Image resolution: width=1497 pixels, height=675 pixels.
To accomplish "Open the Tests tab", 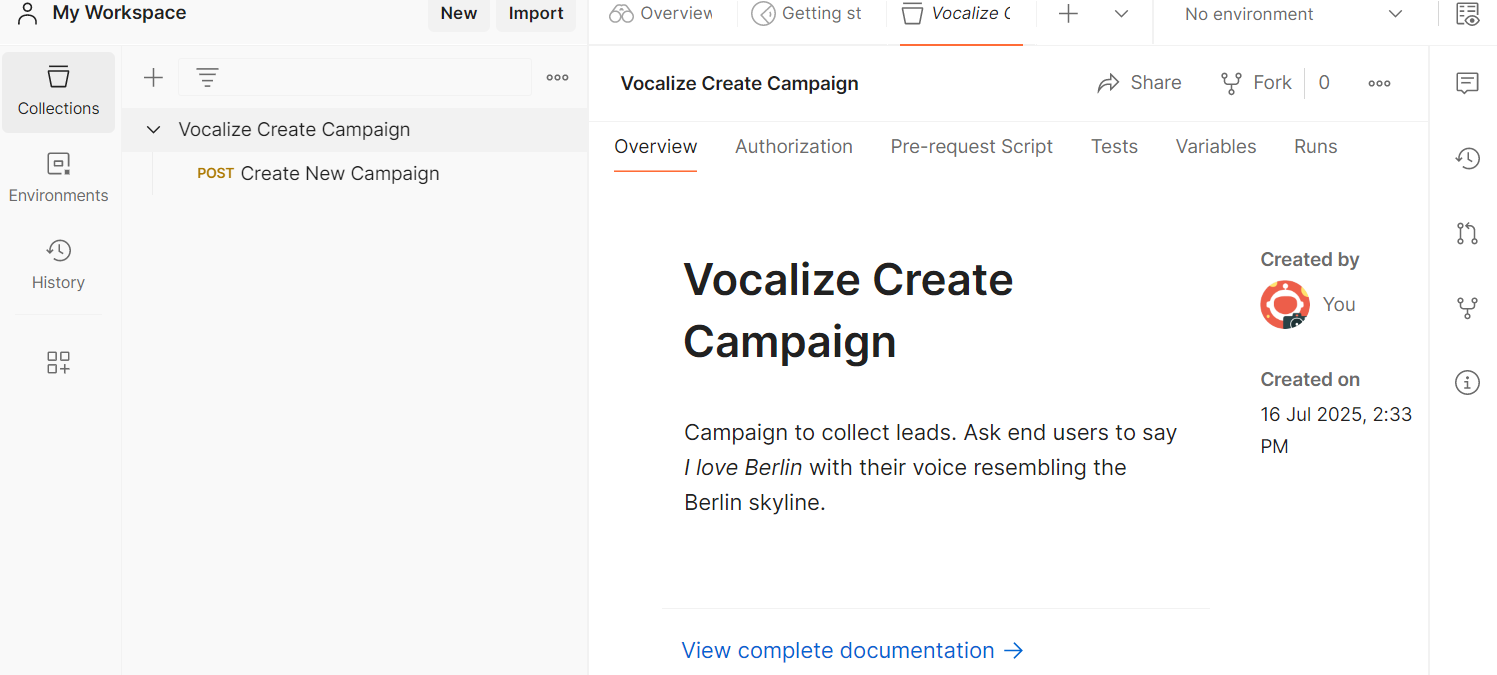I will click(1115, 147).
